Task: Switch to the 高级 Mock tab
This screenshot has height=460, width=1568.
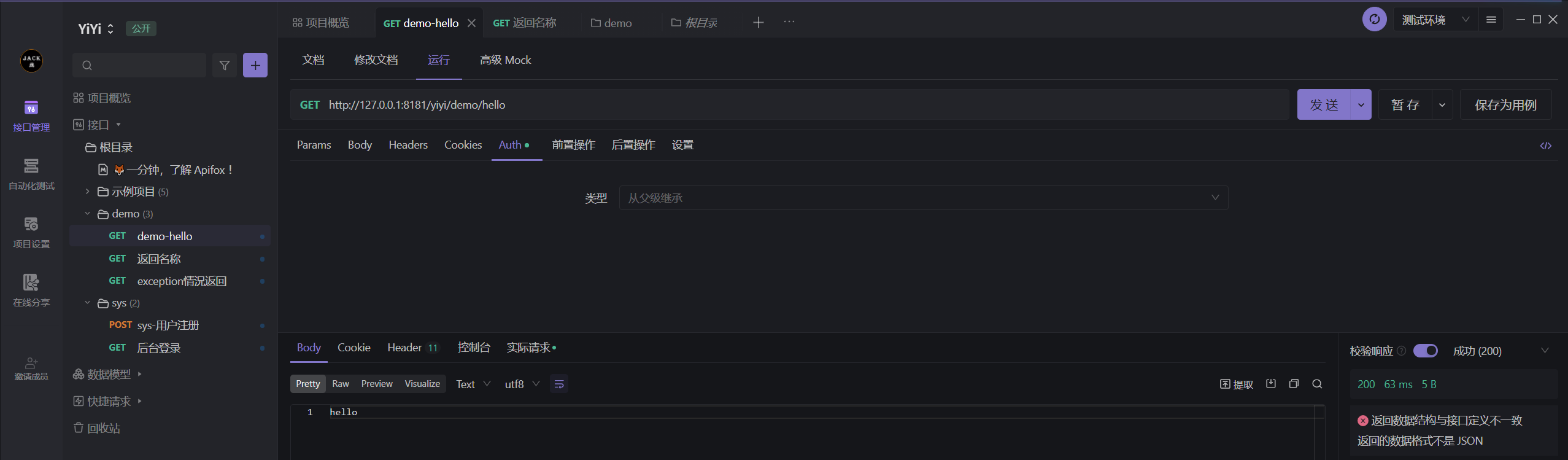Action: [x=506, y=60]
